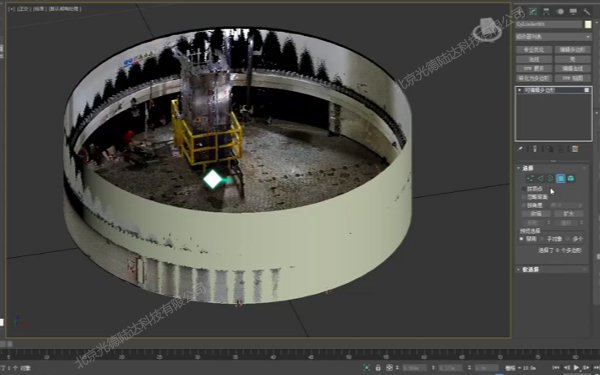The height and width of the screenshot is (375, 600).
Task: Open the Motion panel circle icon
Action: (560, 11)
